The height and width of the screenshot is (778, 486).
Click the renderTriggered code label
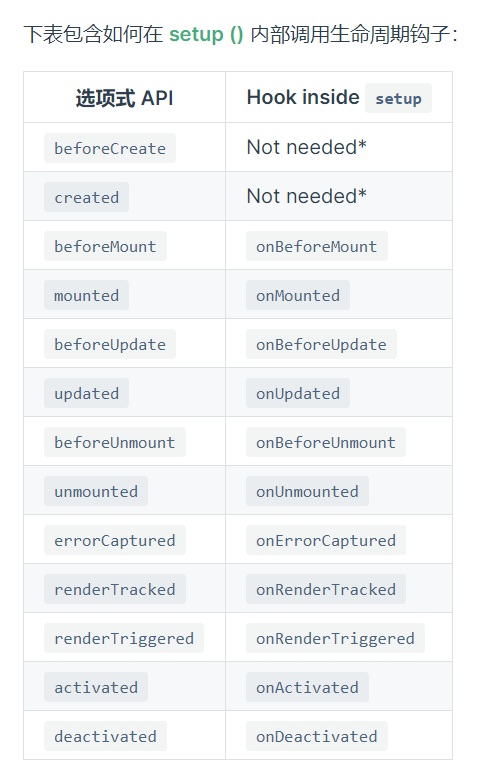click(x=124, y=638)
